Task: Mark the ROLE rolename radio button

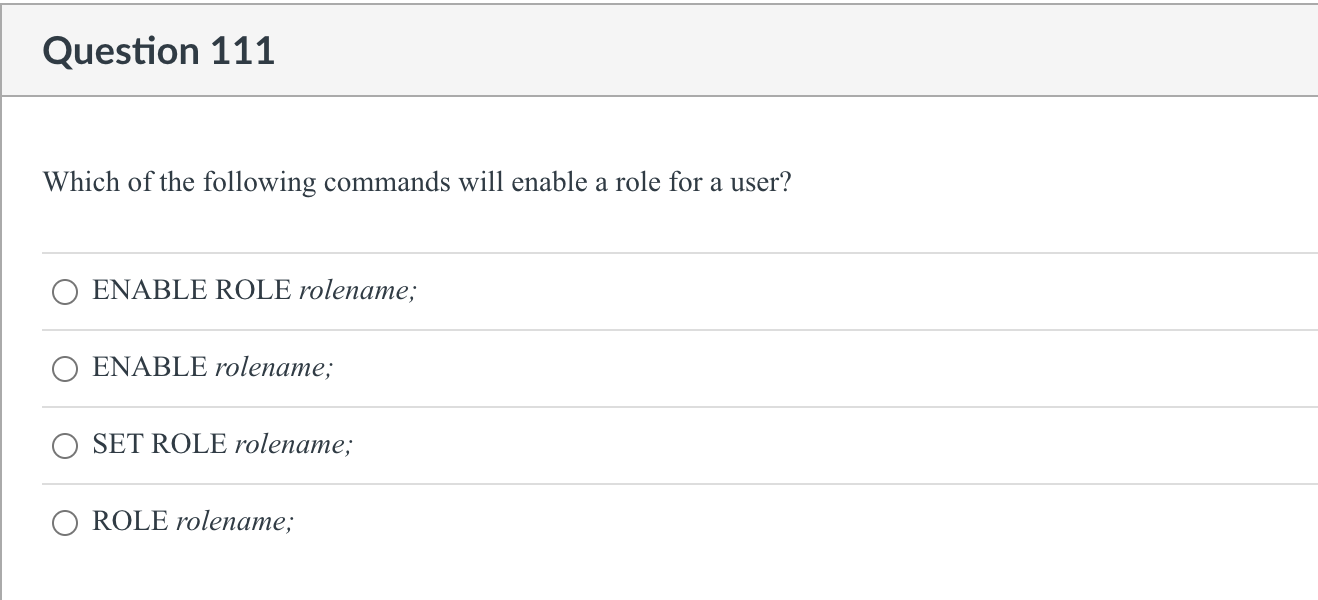Action: (64, 523)
